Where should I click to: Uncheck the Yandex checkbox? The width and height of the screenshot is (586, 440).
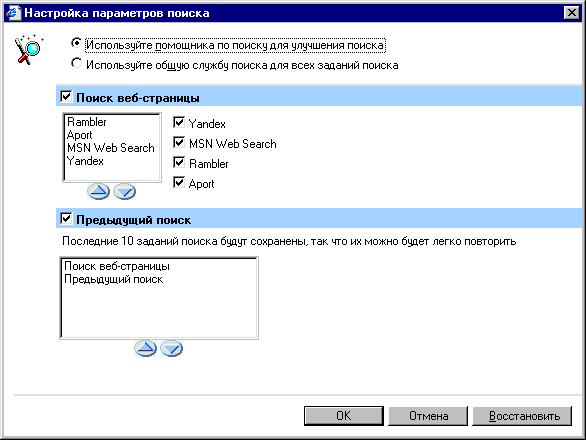point(179,122)
